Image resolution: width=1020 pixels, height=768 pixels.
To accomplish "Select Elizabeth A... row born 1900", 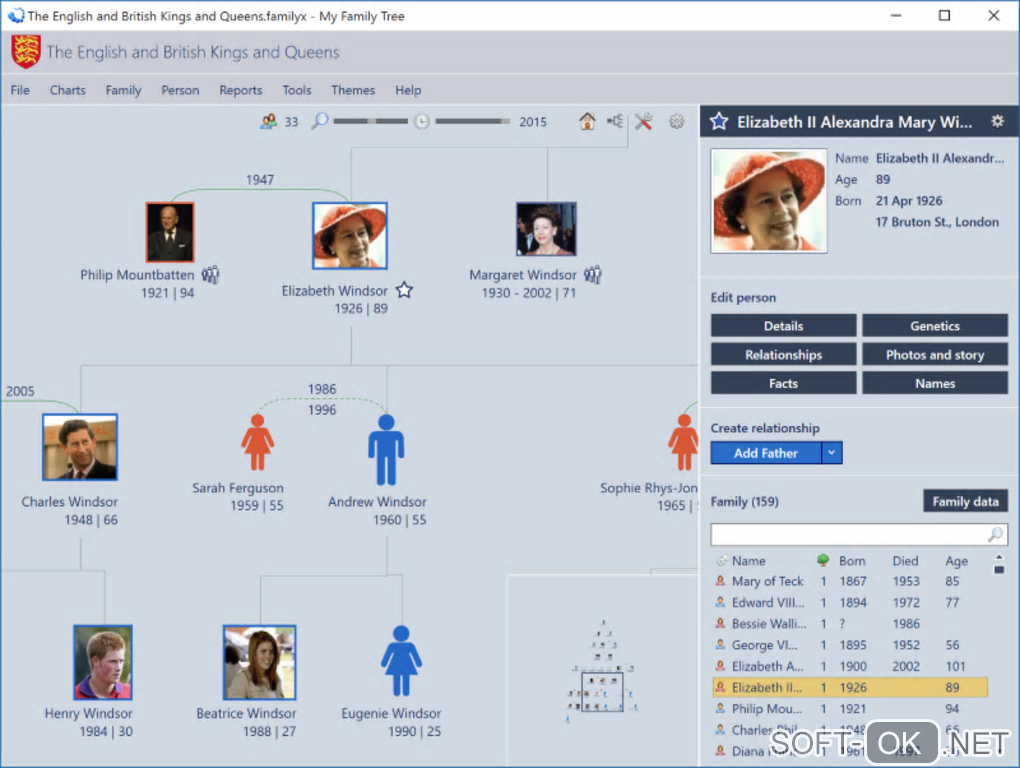I will click(851, 667).
